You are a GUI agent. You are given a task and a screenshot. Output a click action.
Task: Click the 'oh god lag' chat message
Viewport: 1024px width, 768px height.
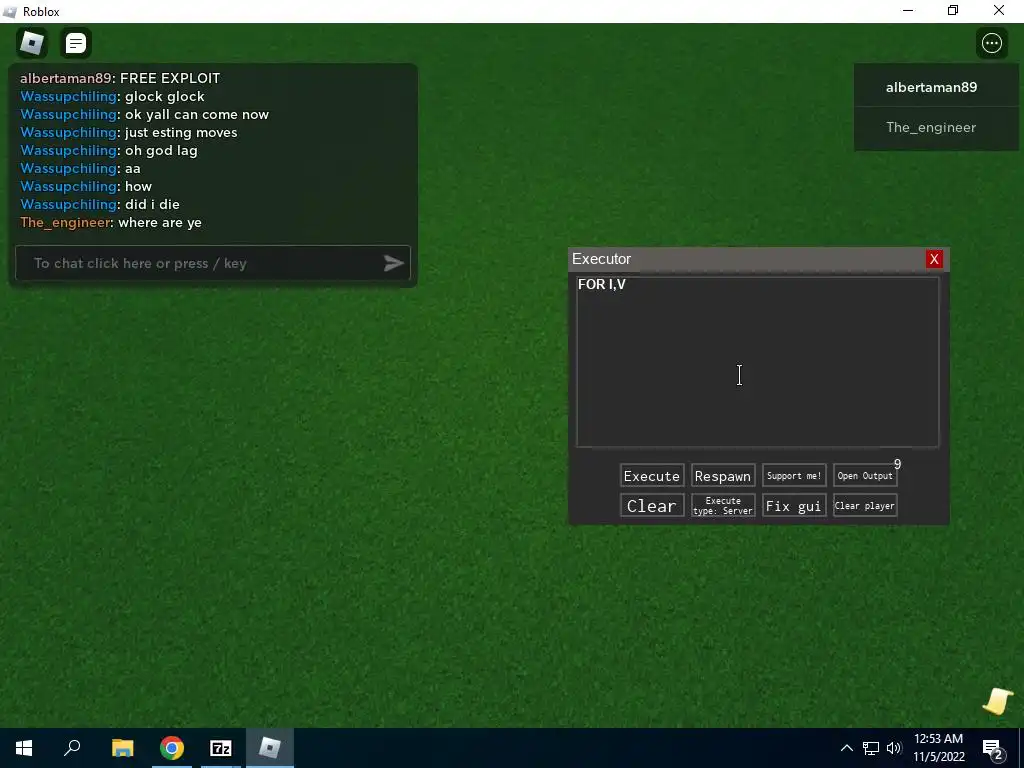pos(161,150)
